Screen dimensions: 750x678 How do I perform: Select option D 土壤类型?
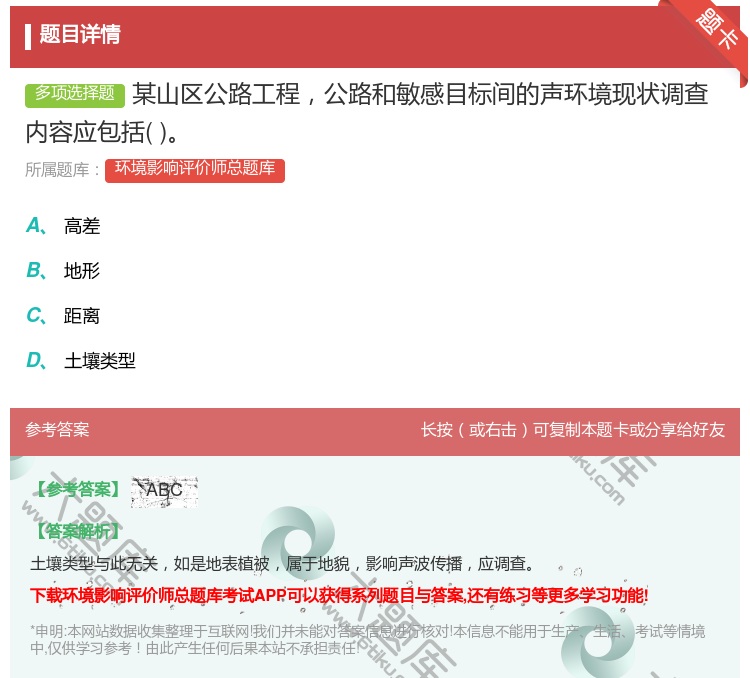click(81, 361)
